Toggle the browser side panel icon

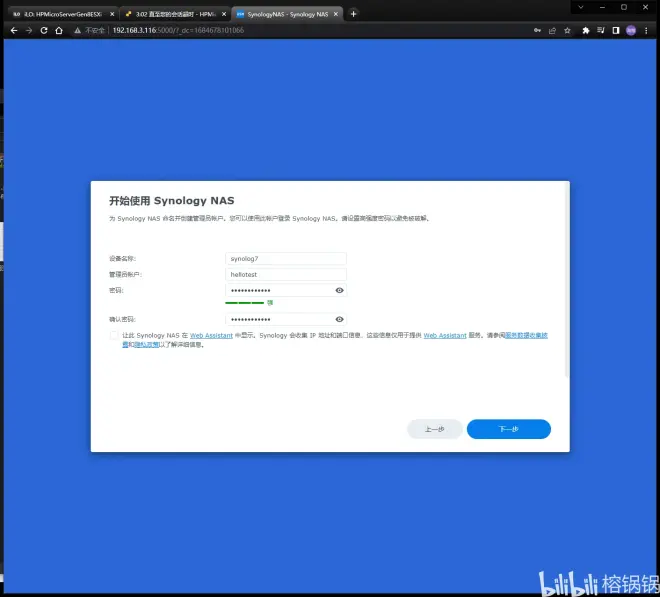click(616, 30)
